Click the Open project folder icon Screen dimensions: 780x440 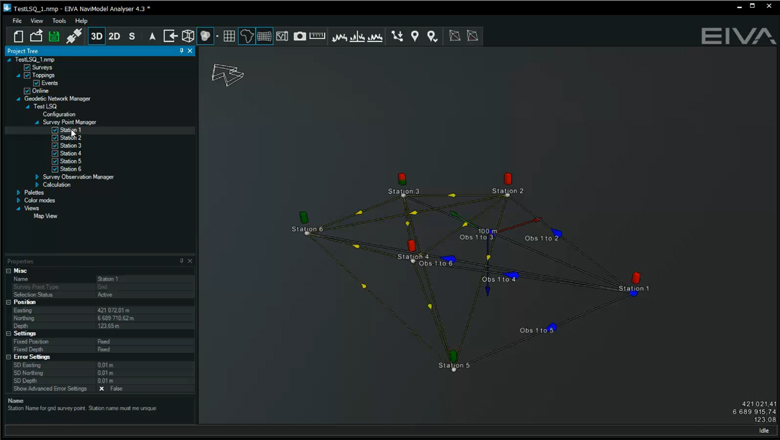coord(36,36)
